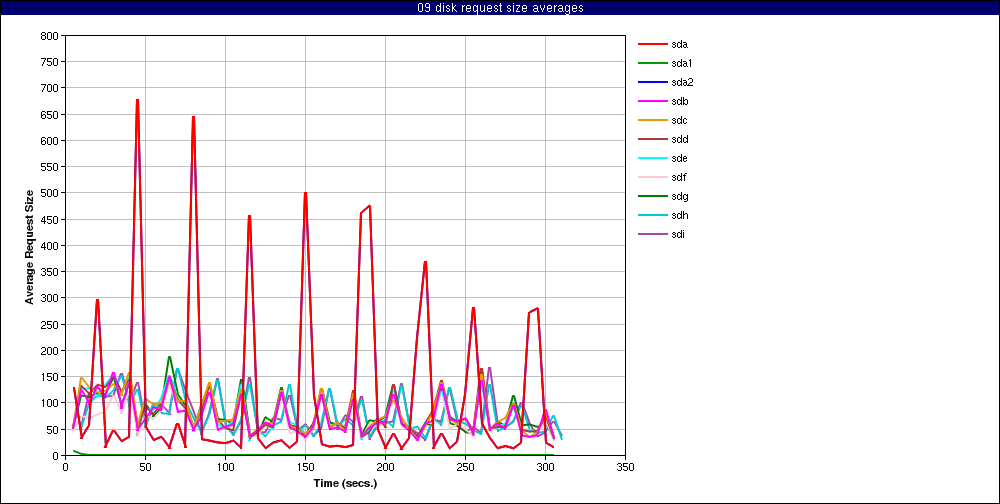Click the 200 y-axis tick value
Image resolution: width=1000 pixels, height=504 pixels.
point(51,351)
